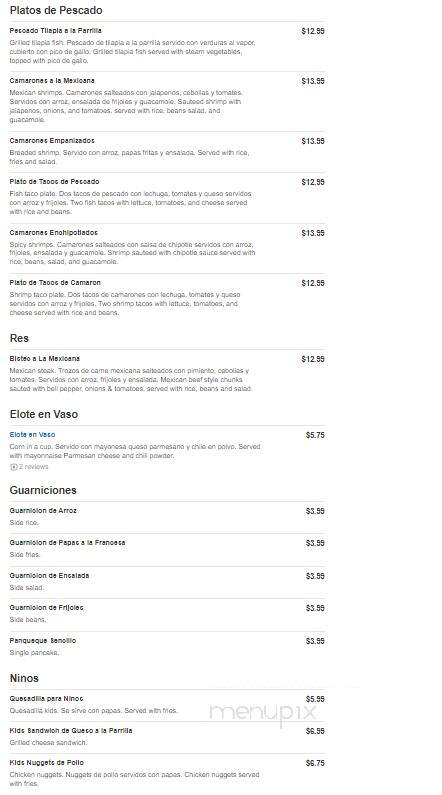This screenshot has width=442, height=795.
Task: Click the $5.75 Elote en Vaso price
Action: click(x=315, y=435)
